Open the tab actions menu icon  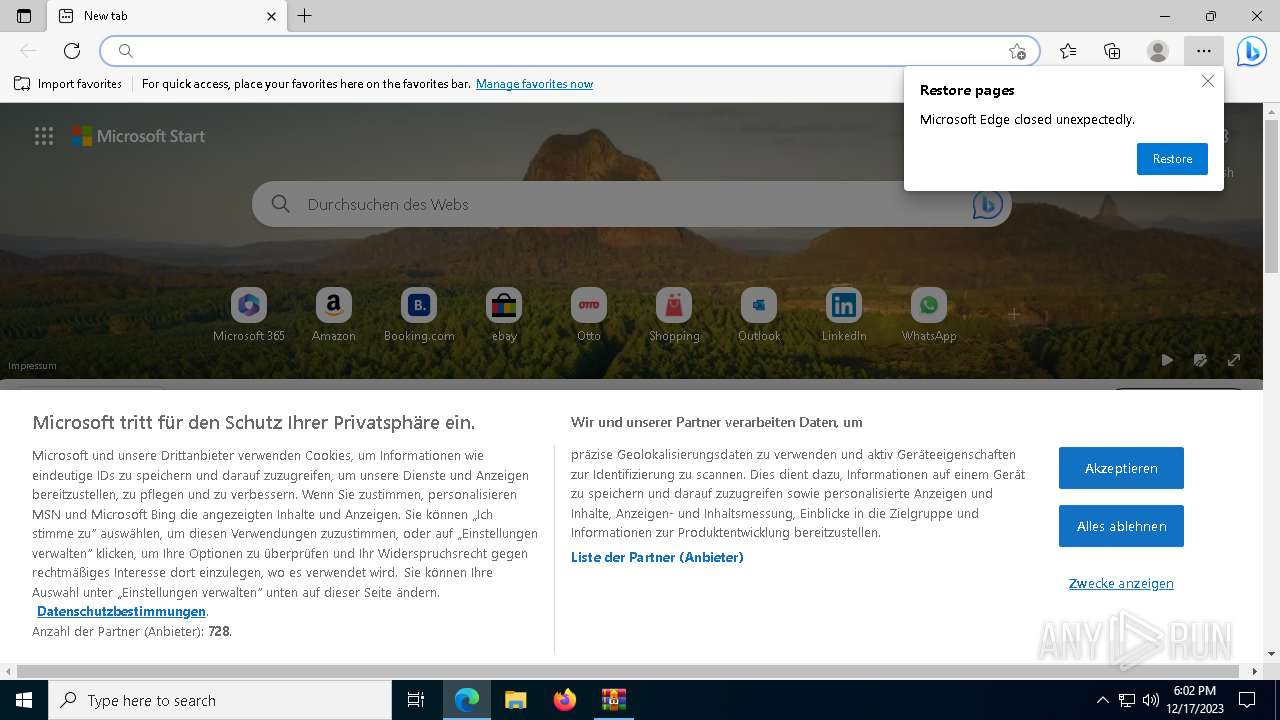click(x=24, y=16)
